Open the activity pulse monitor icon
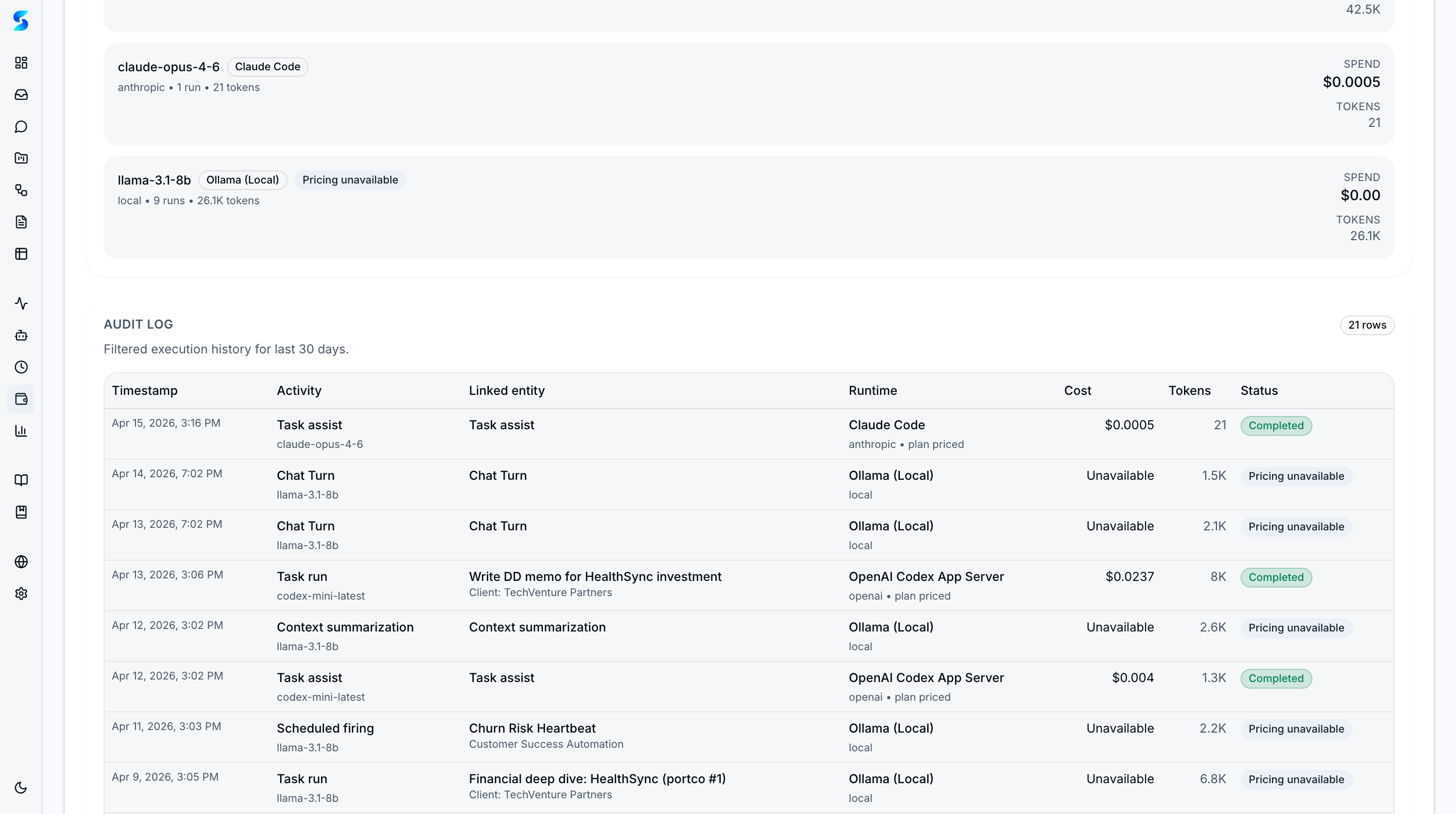The width and height of the screenshot is (1456, 814). (x=21, y=303)
